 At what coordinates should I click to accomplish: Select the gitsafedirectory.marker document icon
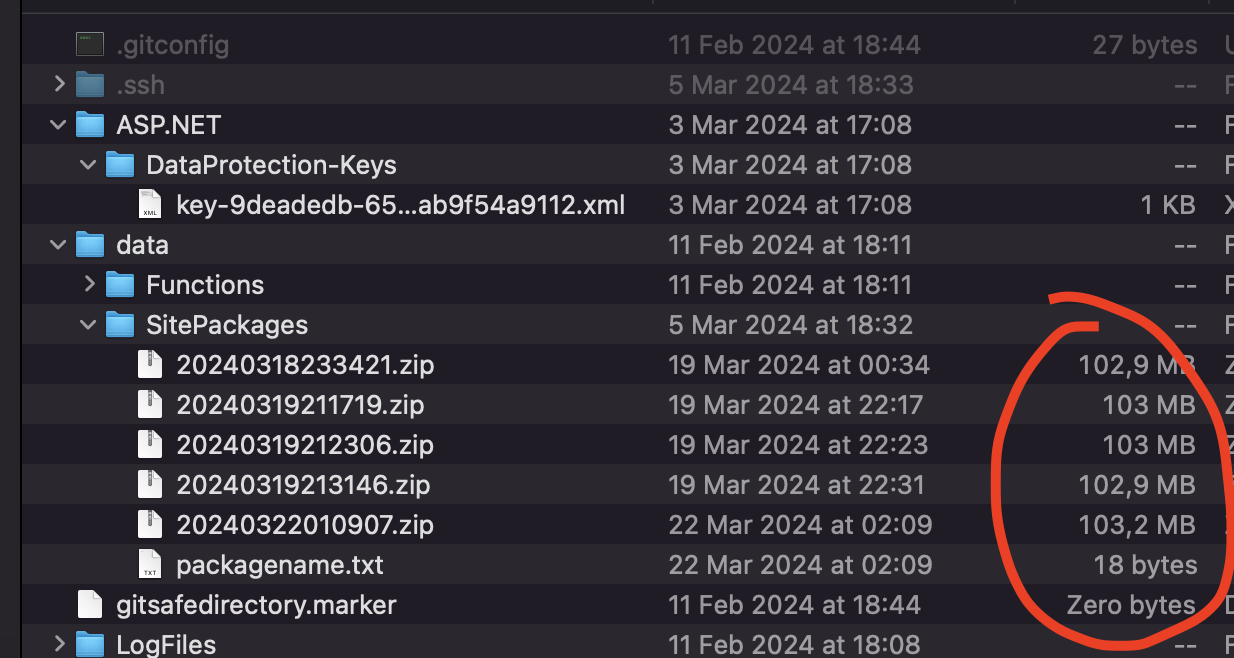(x=90, y=605)
